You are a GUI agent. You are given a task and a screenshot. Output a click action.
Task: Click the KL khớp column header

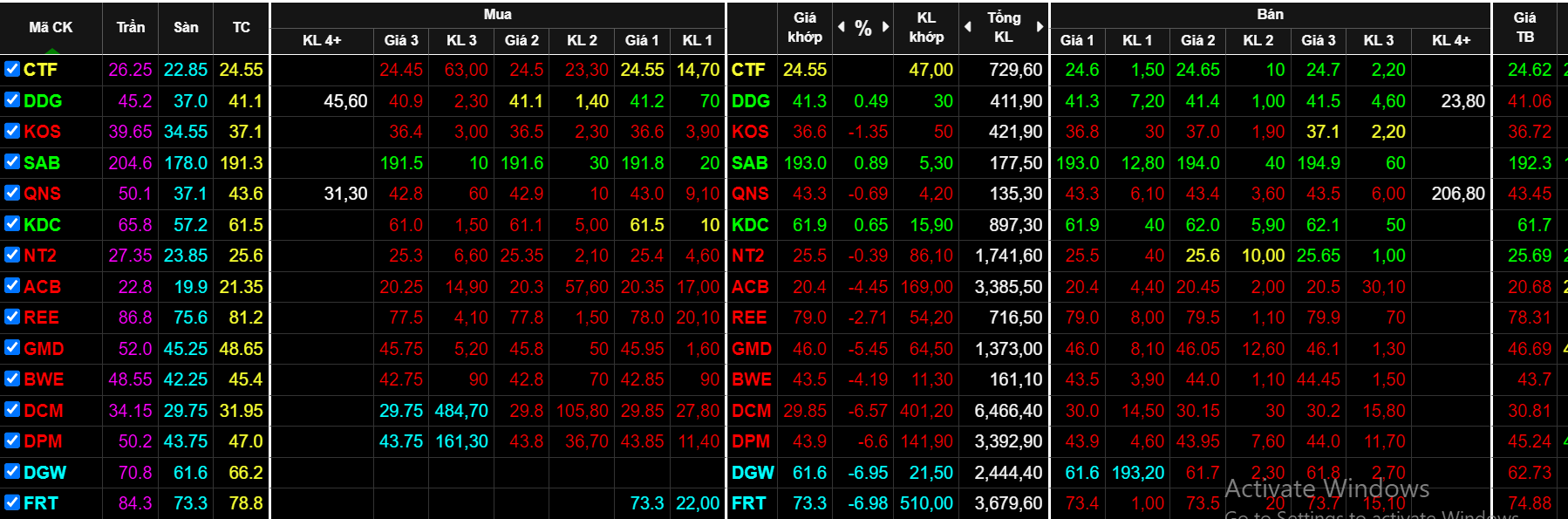[x=926, y=27]
